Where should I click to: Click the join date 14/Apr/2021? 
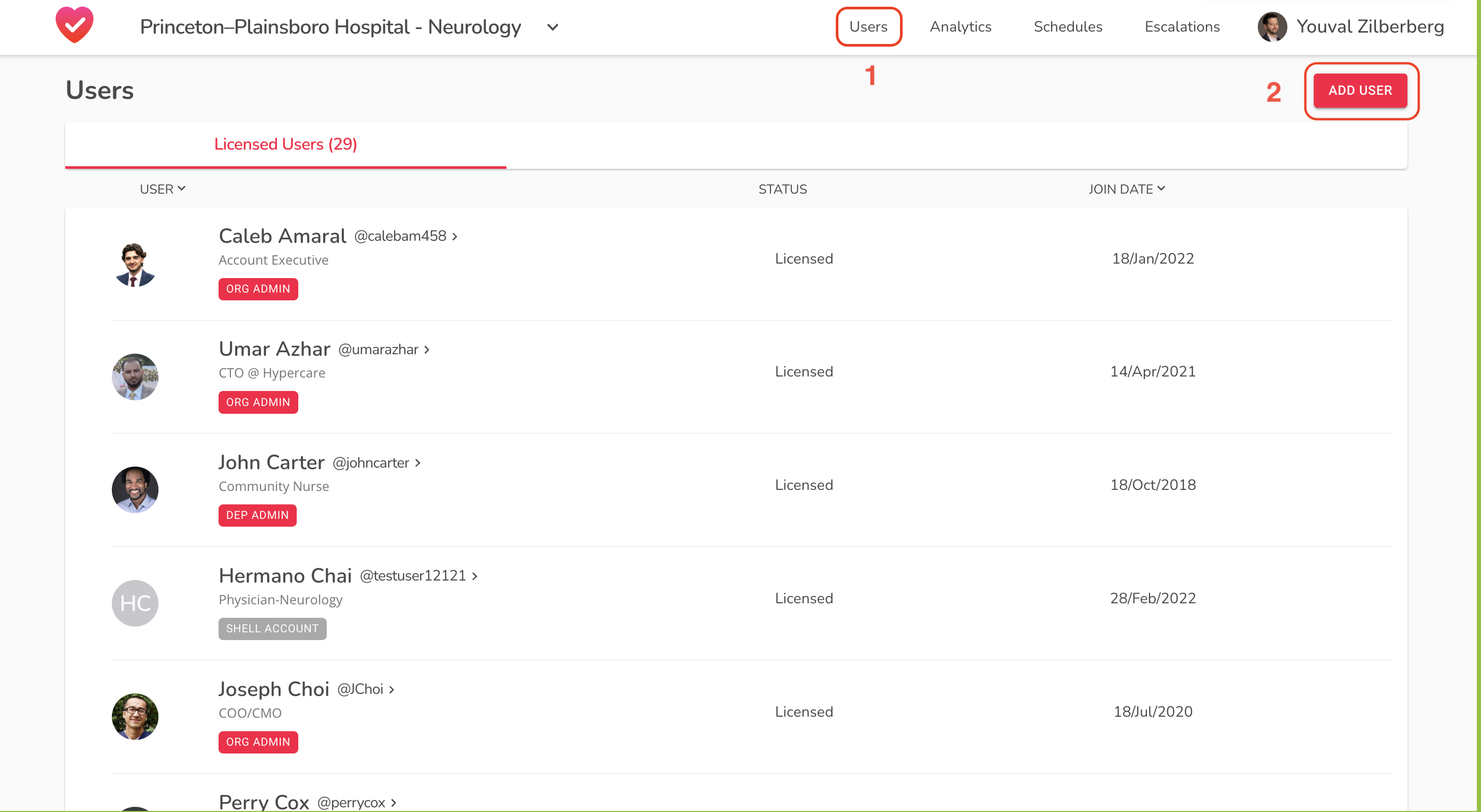point(1153,371)
